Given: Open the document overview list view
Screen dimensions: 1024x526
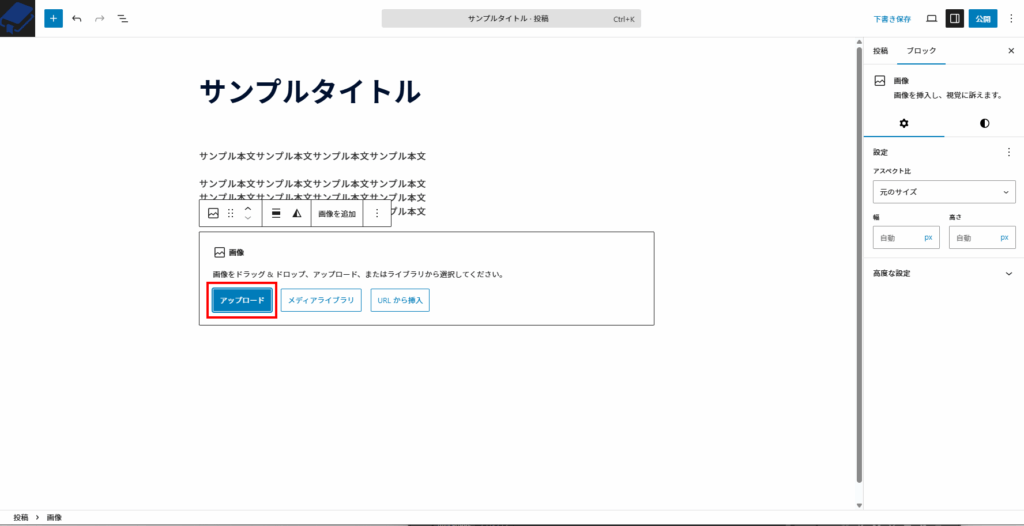Looking at the screenshot, I should point(122,18).
